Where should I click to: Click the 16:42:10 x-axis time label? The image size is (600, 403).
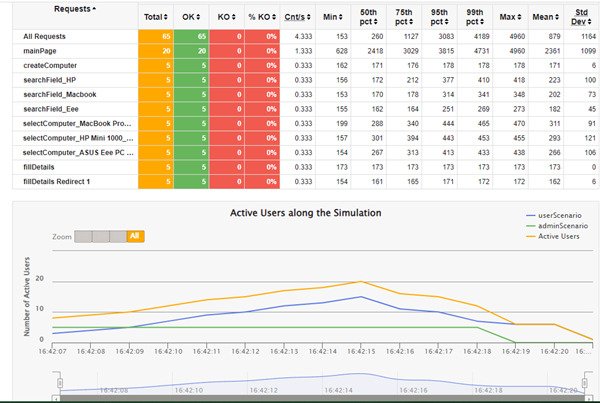point(168,351)
